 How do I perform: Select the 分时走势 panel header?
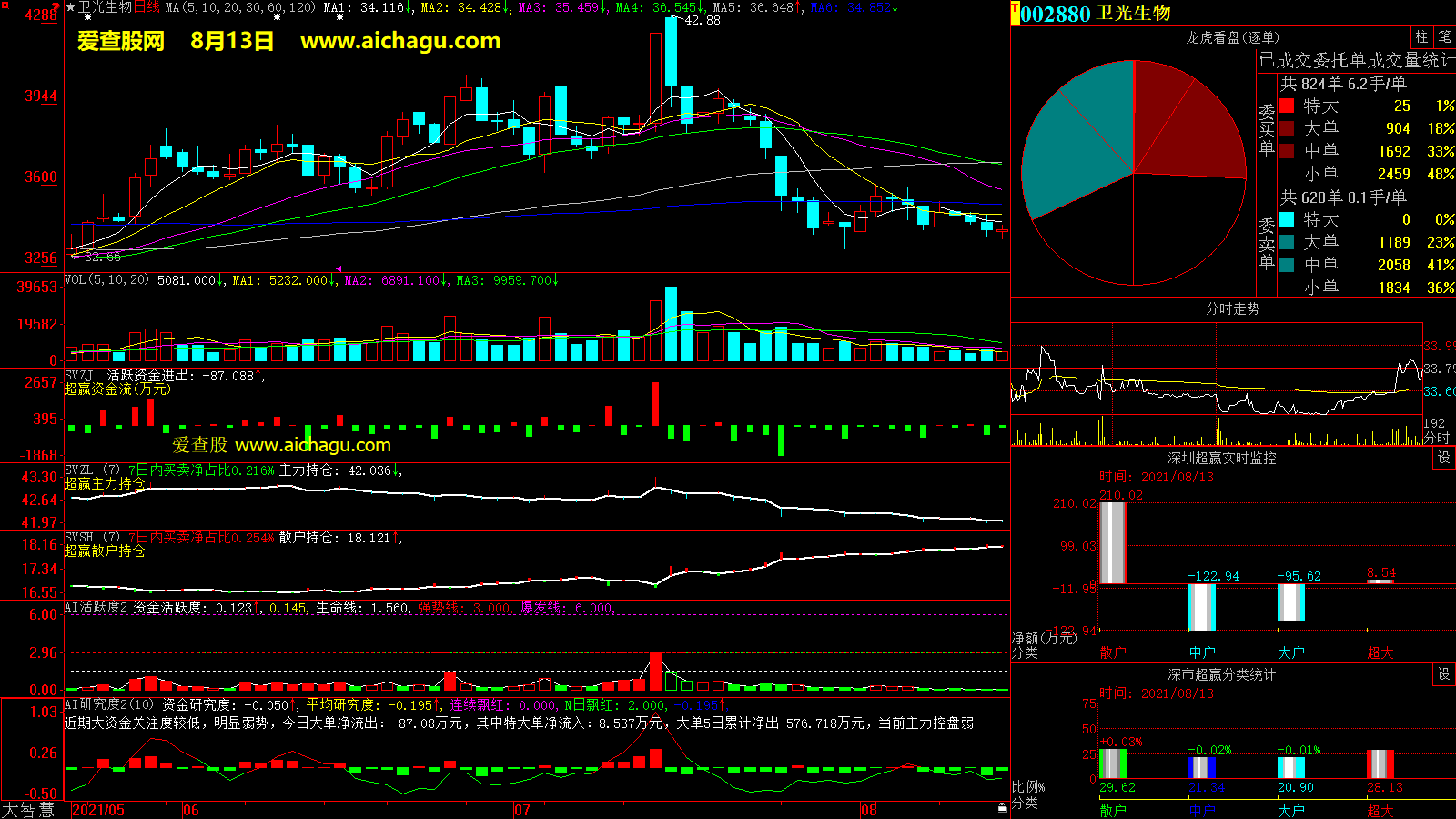tap(1232, 309)
